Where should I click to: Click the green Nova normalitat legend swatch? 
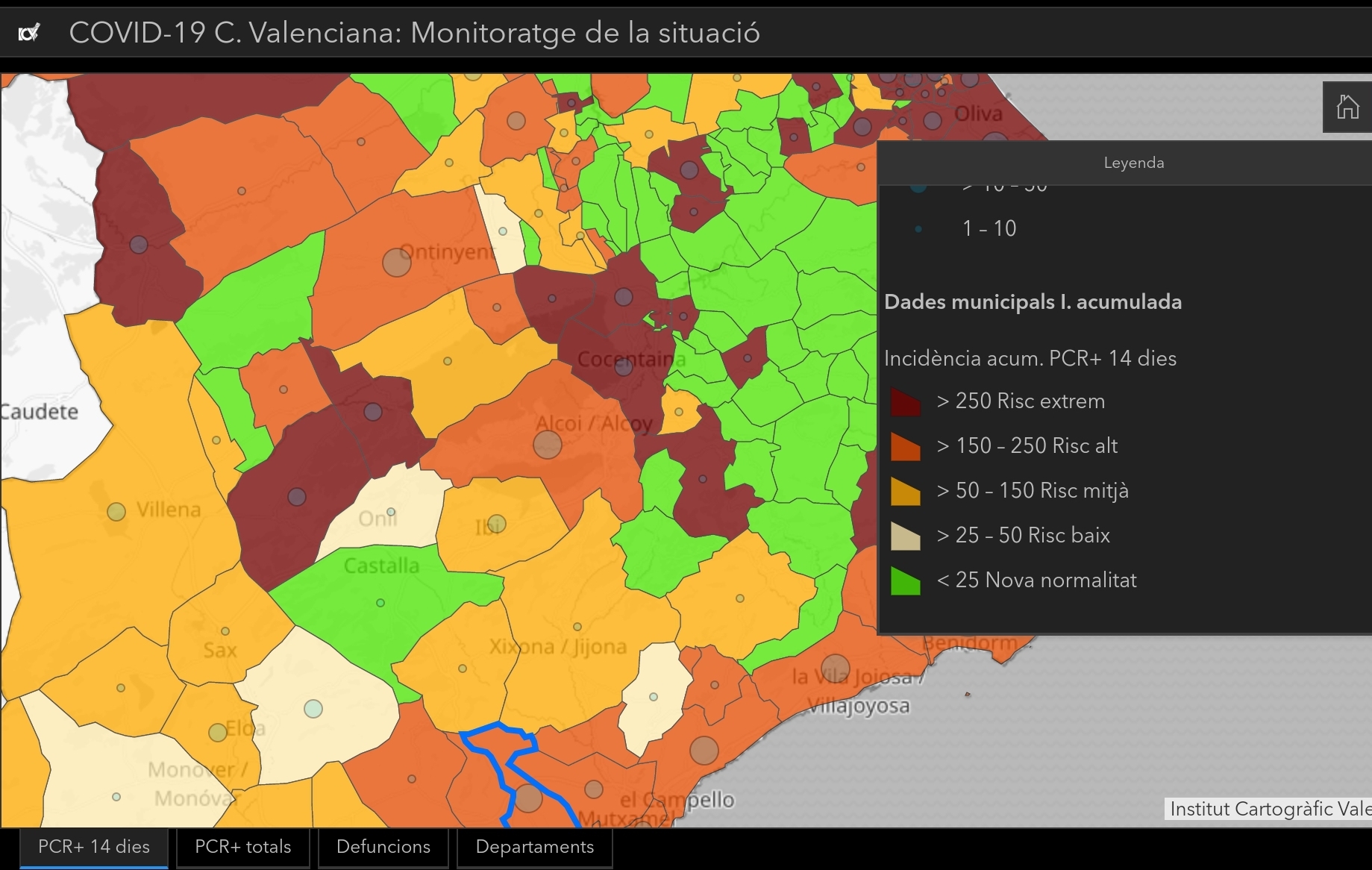pos(906,580)
